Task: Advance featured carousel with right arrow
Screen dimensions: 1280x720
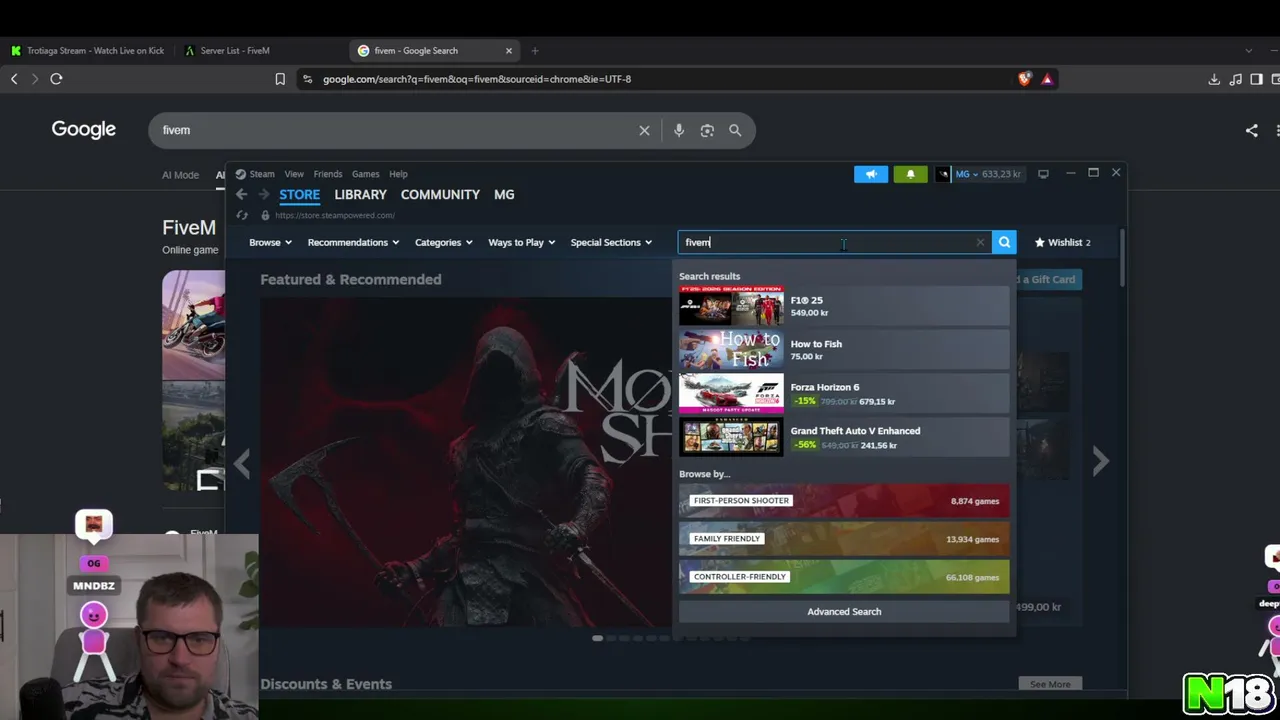Action: [x=1101, y=461]
